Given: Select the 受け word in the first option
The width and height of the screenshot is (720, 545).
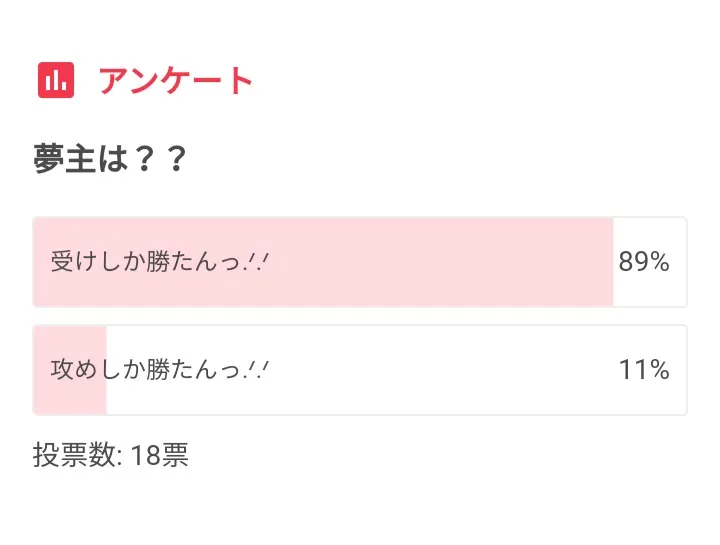Looking at the screenshot, I should pos(68,262).
